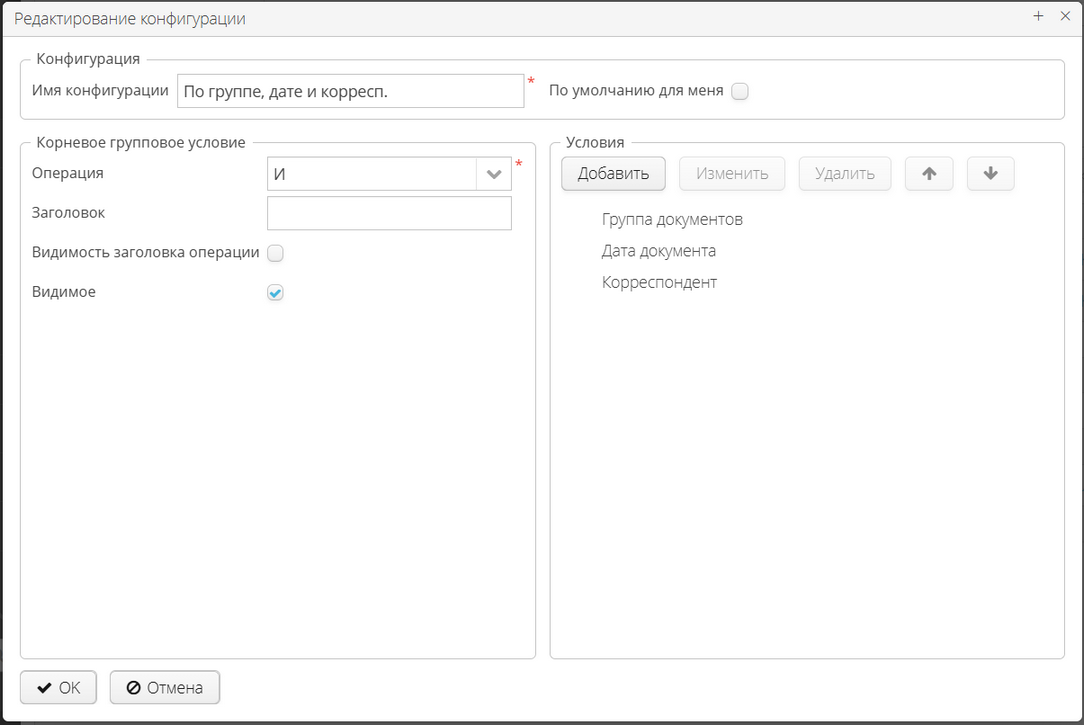Close the Редактирование конфигурации dialog

(1065, 16)
